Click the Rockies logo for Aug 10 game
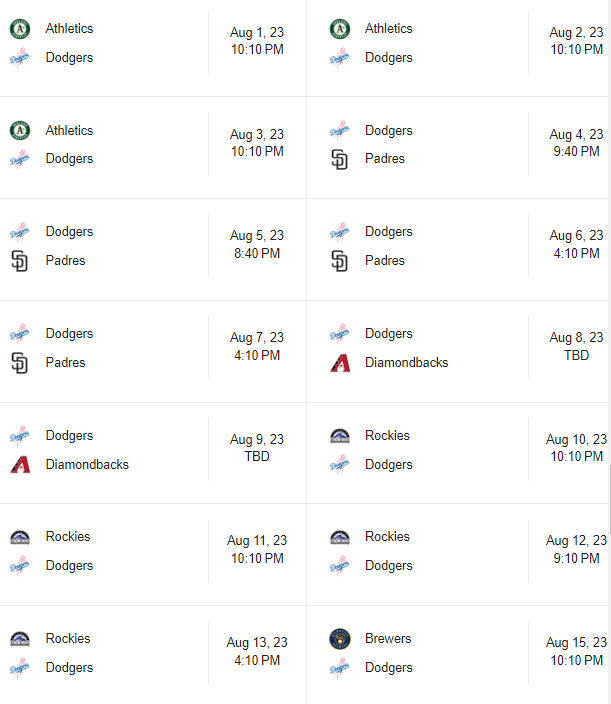The image size is (611, 704). pyautogui.click(x=340, y=436)
